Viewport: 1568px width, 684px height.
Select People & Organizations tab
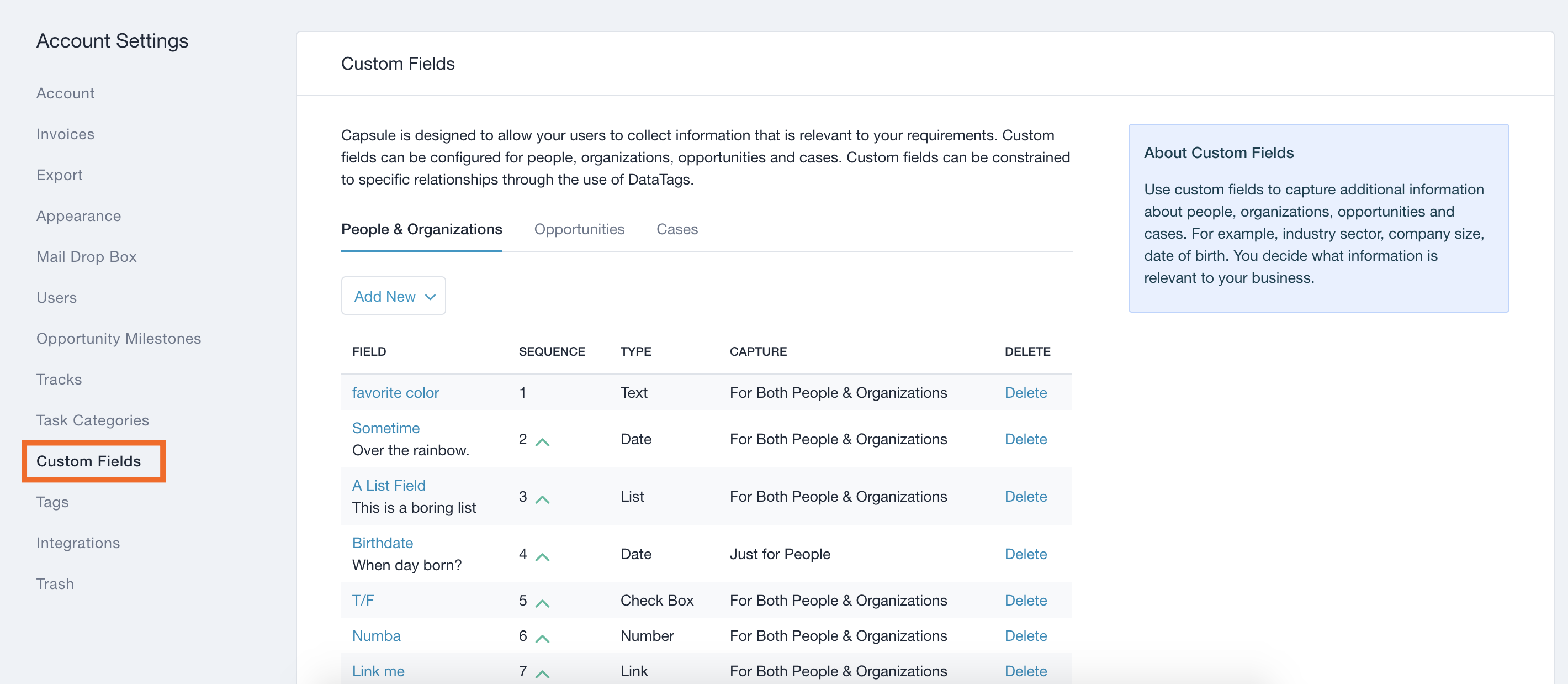tap(421, 229)
